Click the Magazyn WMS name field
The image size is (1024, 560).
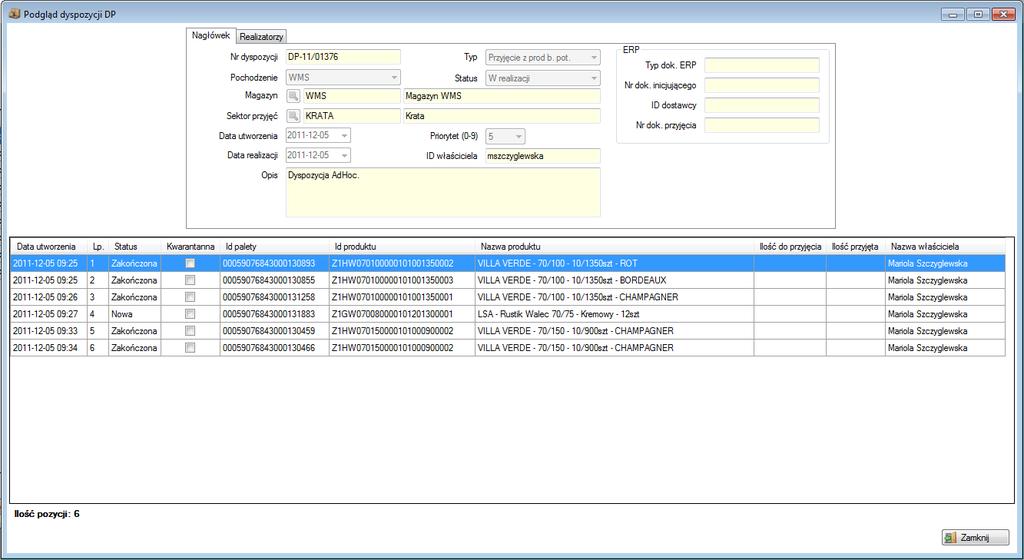click(502, 96)
